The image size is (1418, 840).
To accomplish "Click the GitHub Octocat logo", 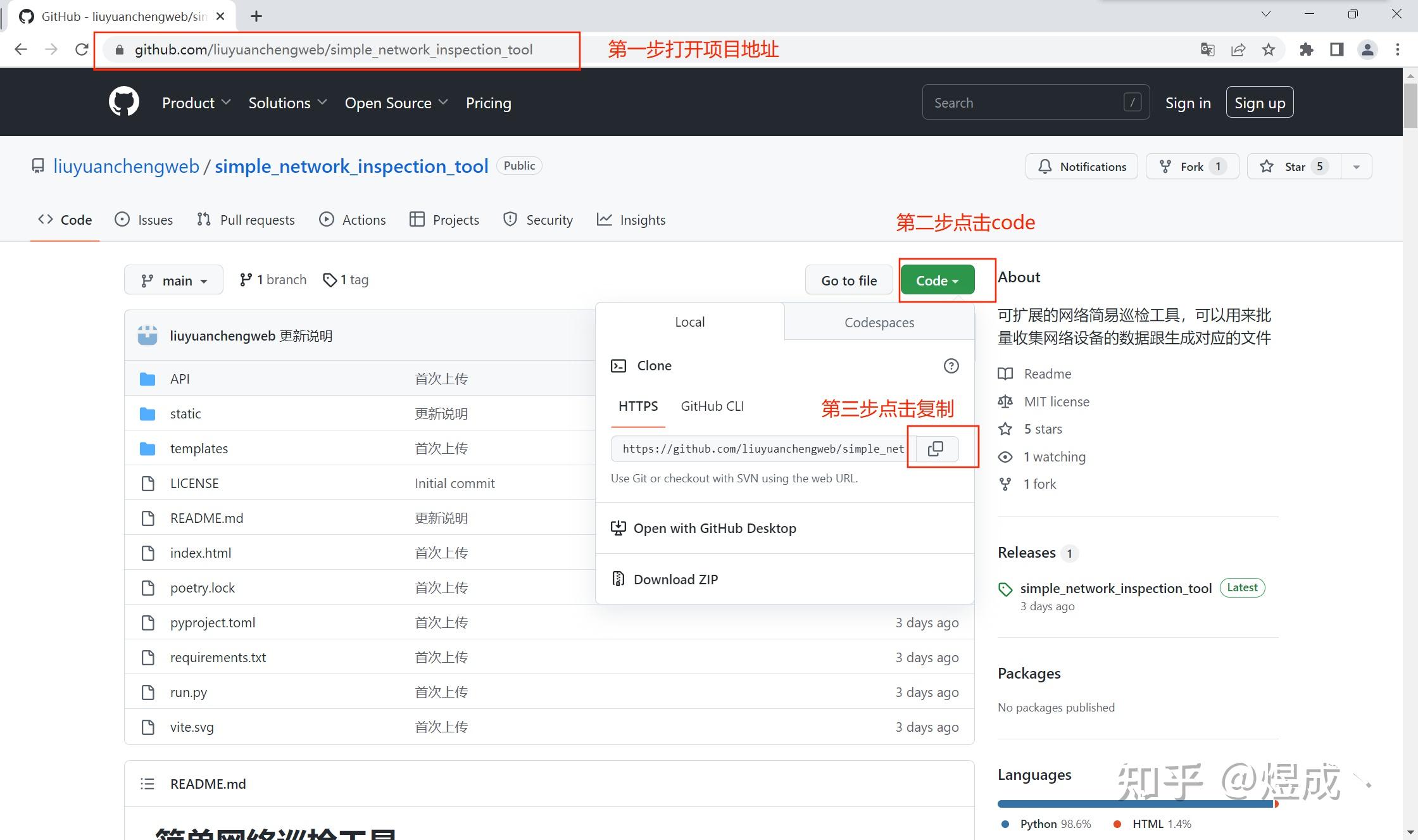I will tap(124, 102).
